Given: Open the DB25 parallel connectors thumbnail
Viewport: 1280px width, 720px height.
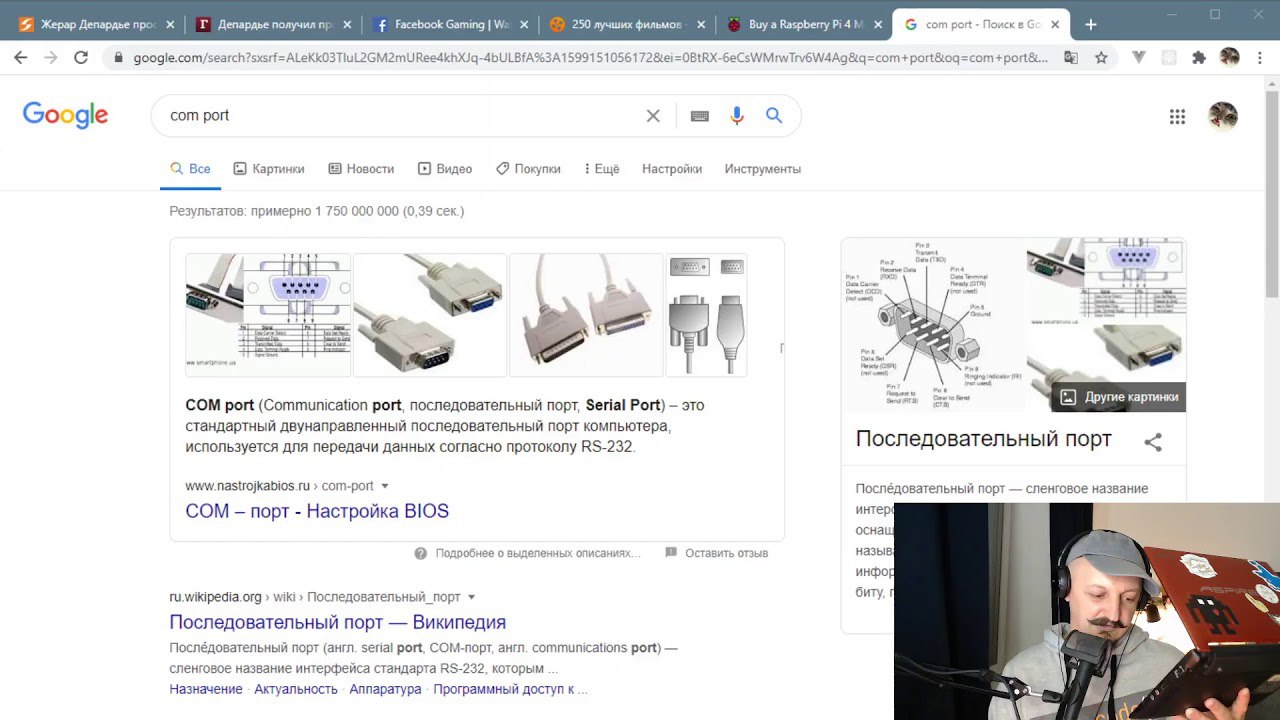Looking at the screenshot, I should (586, 315).
